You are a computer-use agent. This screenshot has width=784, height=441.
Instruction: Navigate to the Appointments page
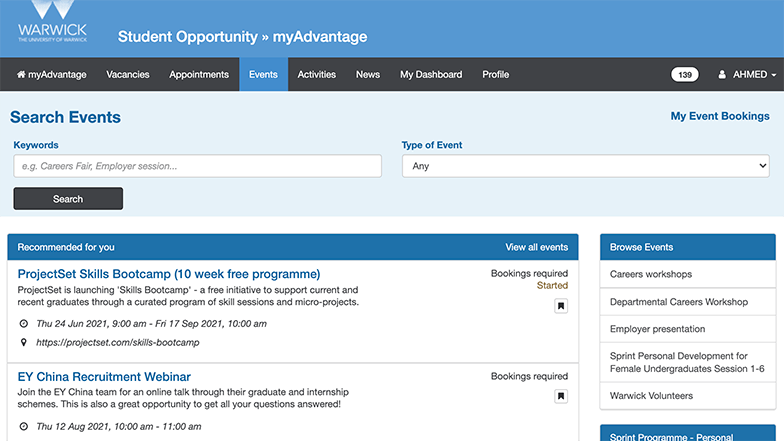pos(198,75)
